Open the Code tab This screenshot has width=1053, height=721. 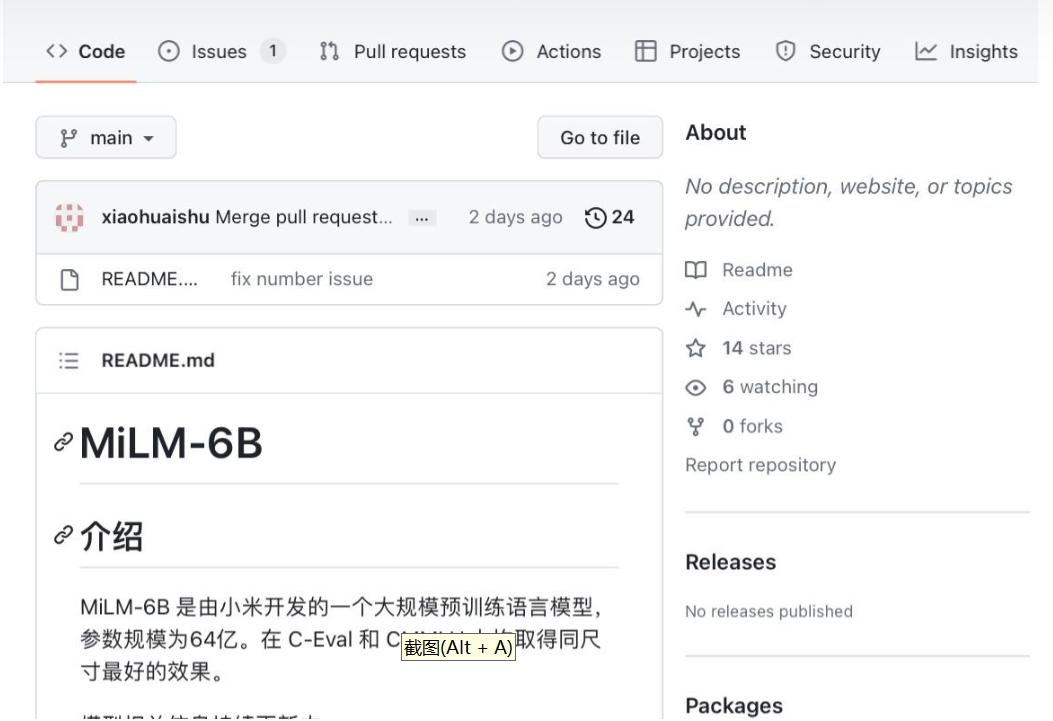click(x=86, y=52)
